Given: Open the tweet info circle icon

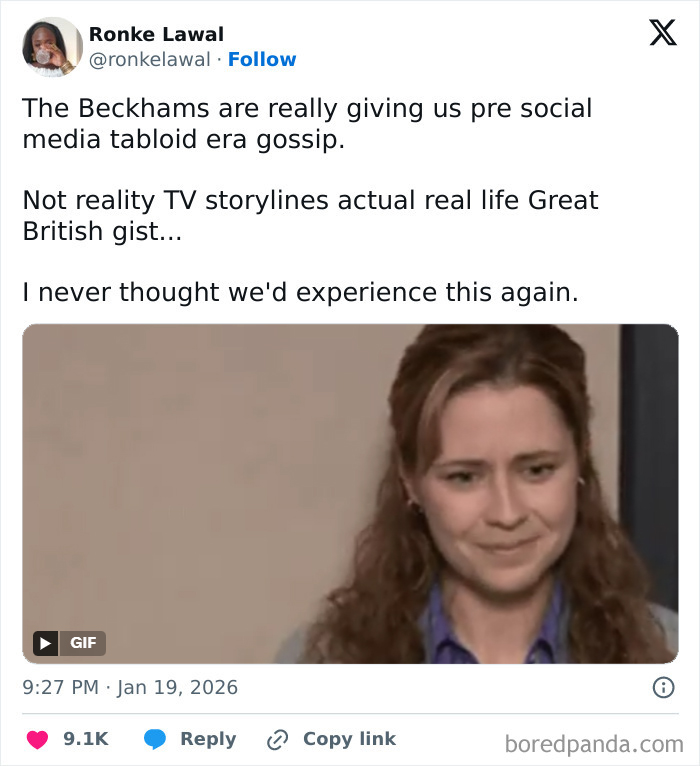Looking at the screenshot, I should tap(662, 687).
